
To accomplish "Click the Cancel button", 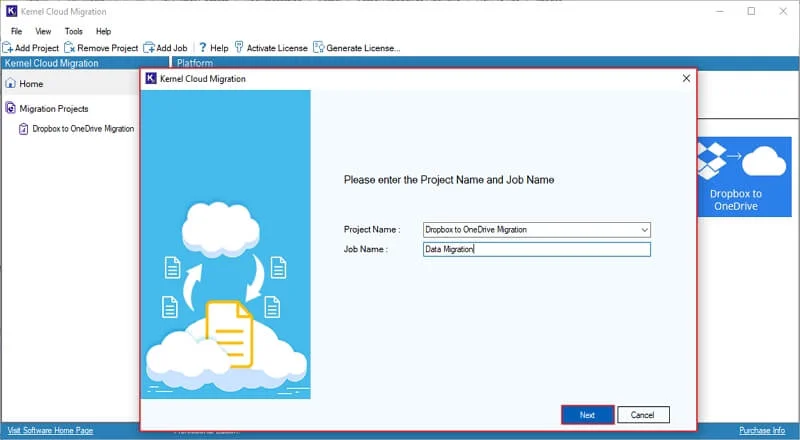I will (643, 415).
